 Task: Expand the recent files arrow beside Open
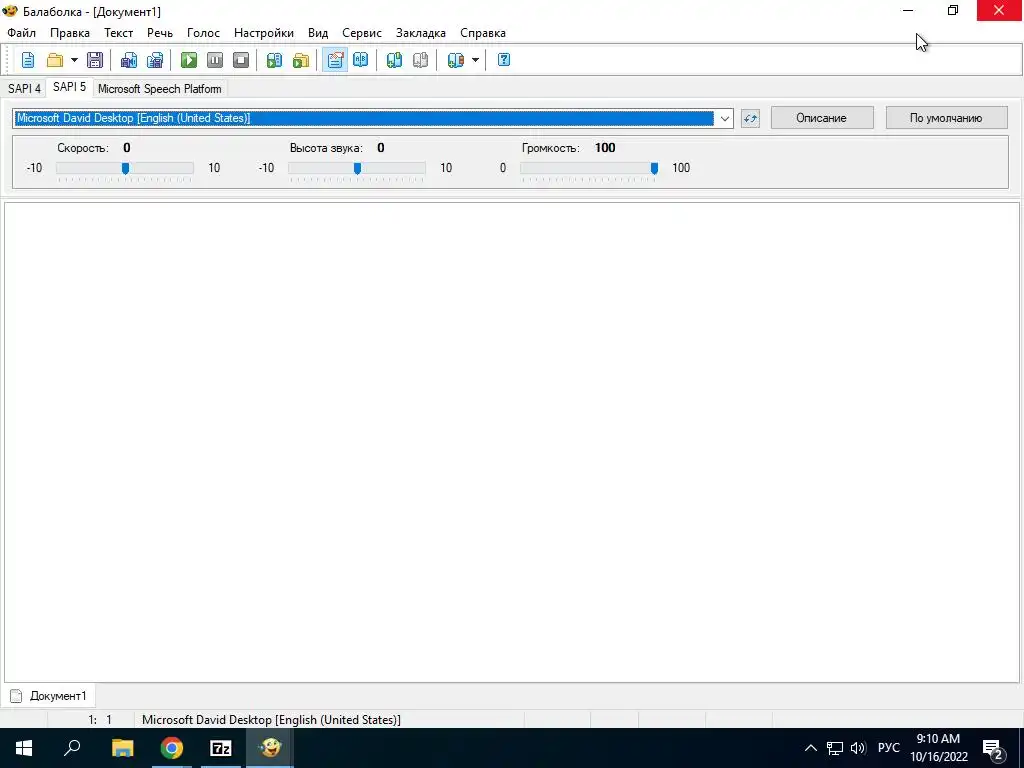click(74, 60)
